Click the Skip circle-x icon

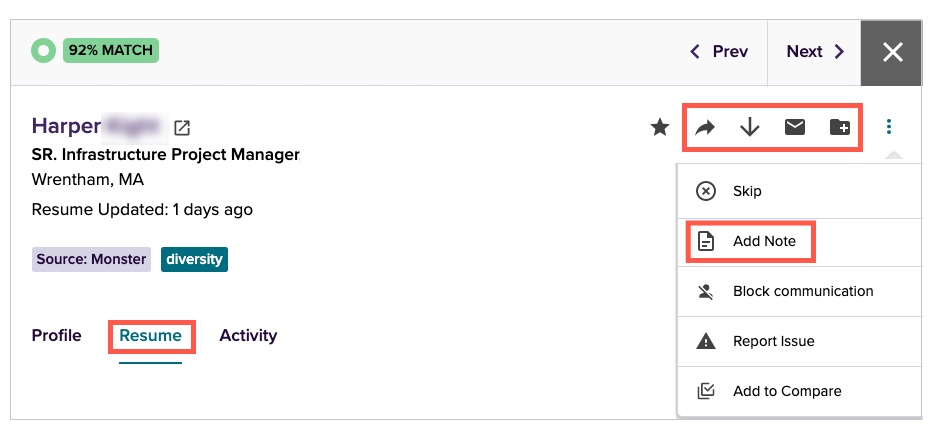pyautogui.click(x=706, y=191)
